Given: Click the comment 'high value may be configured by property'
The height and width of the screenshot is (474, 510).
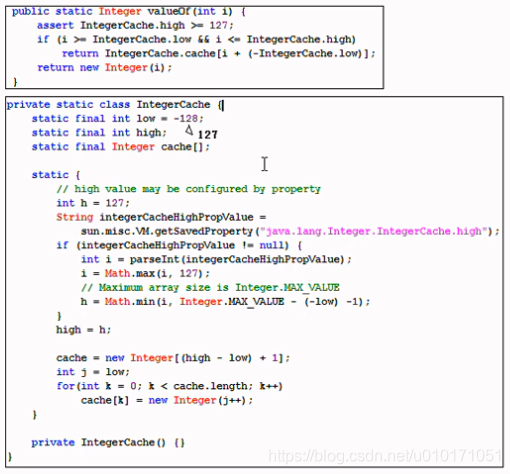Looking at the screenshot, I should point(189,189).
